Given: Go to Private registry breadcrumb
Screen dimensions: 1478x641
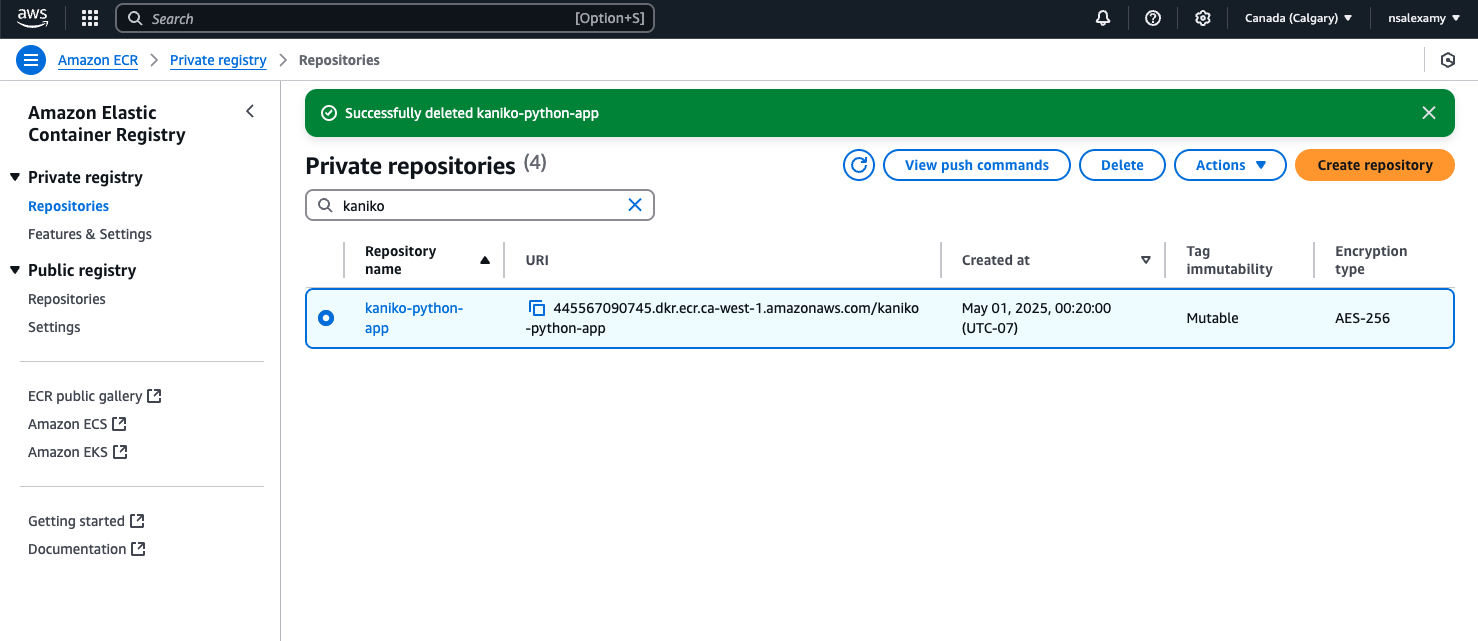Looking at the screenshot, I should tap(218, 60).
